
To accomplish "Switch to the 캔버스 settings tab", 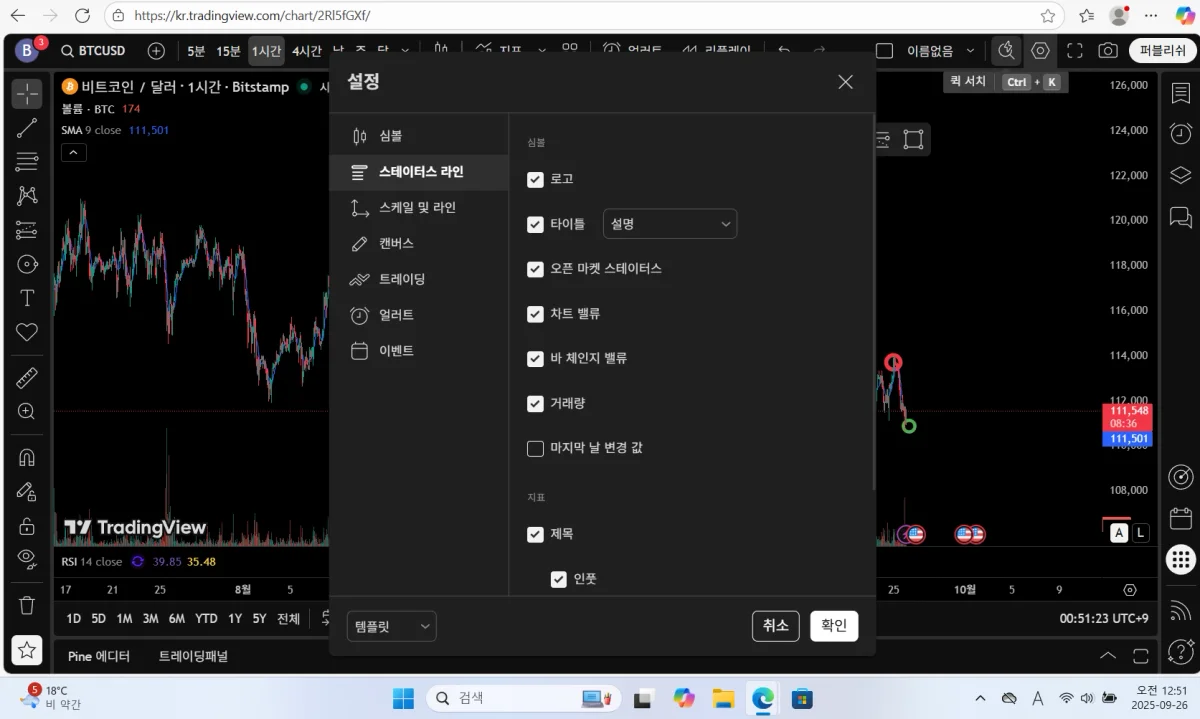I will point(395,243).
